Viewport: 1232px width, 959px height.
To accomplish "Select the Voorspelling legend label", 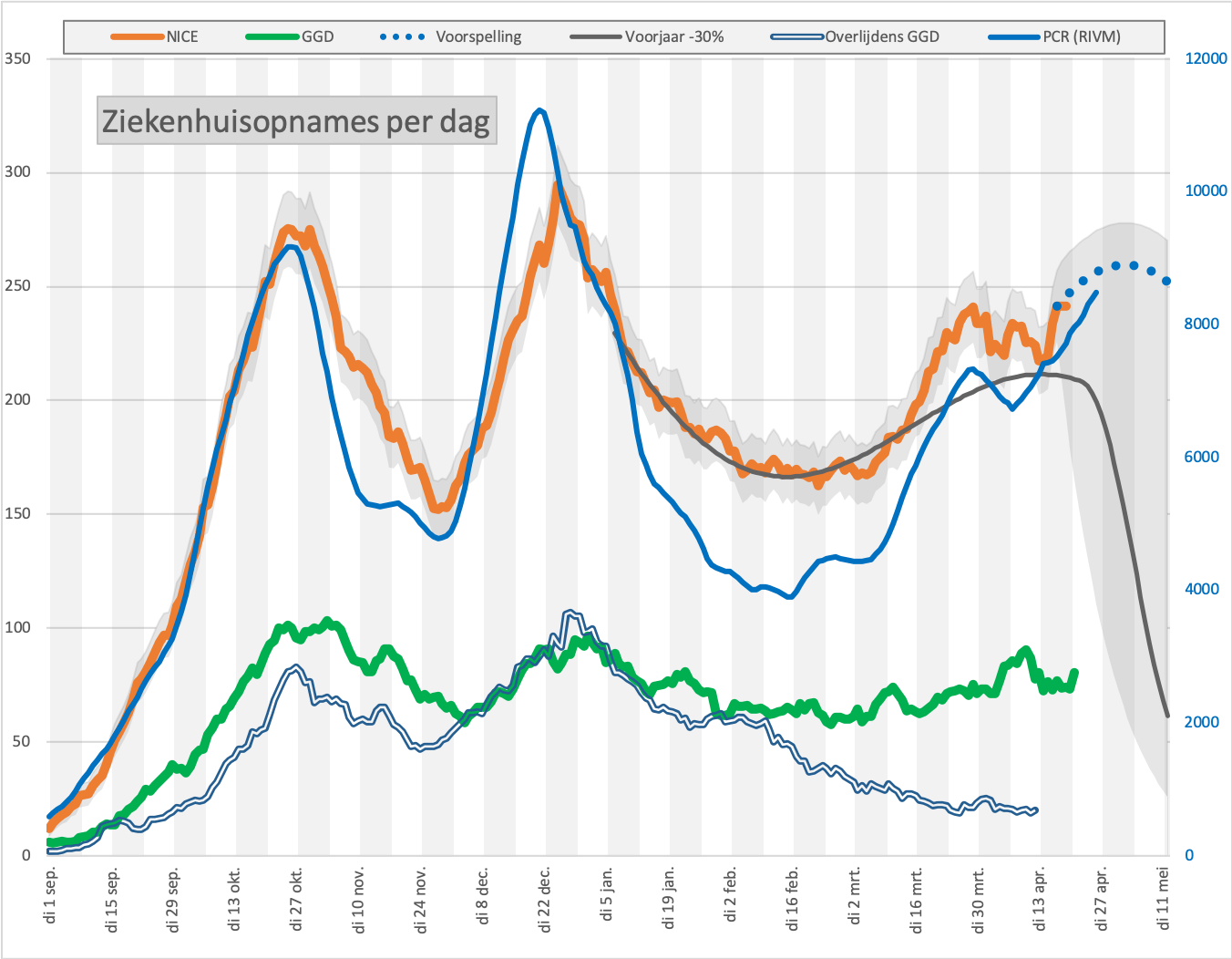I will [478, 37].
